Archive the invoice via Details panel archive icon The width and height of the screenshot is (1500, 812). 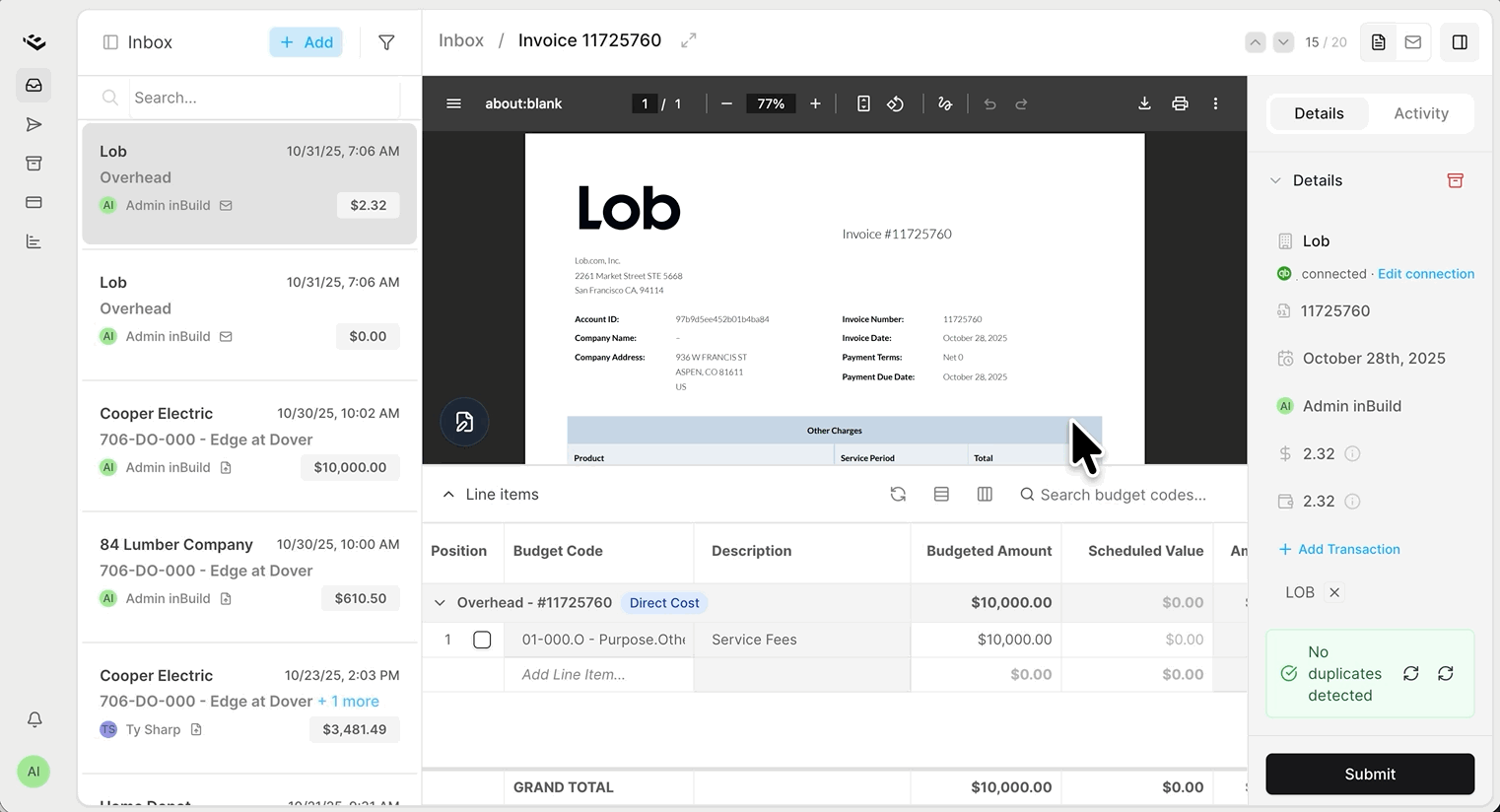point(1456,180)
